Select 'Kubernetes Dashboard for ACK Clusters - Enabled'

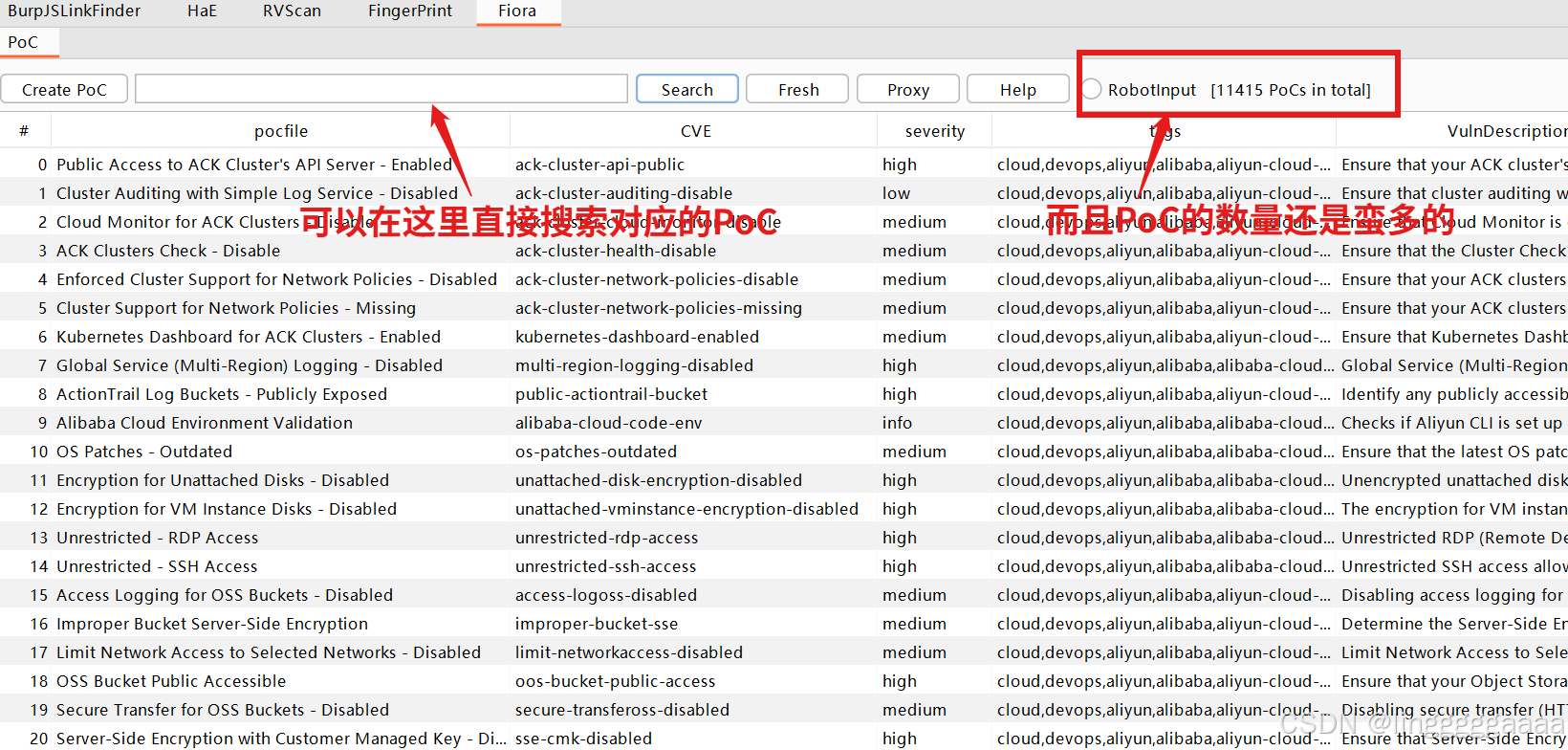tap(784, 337)
